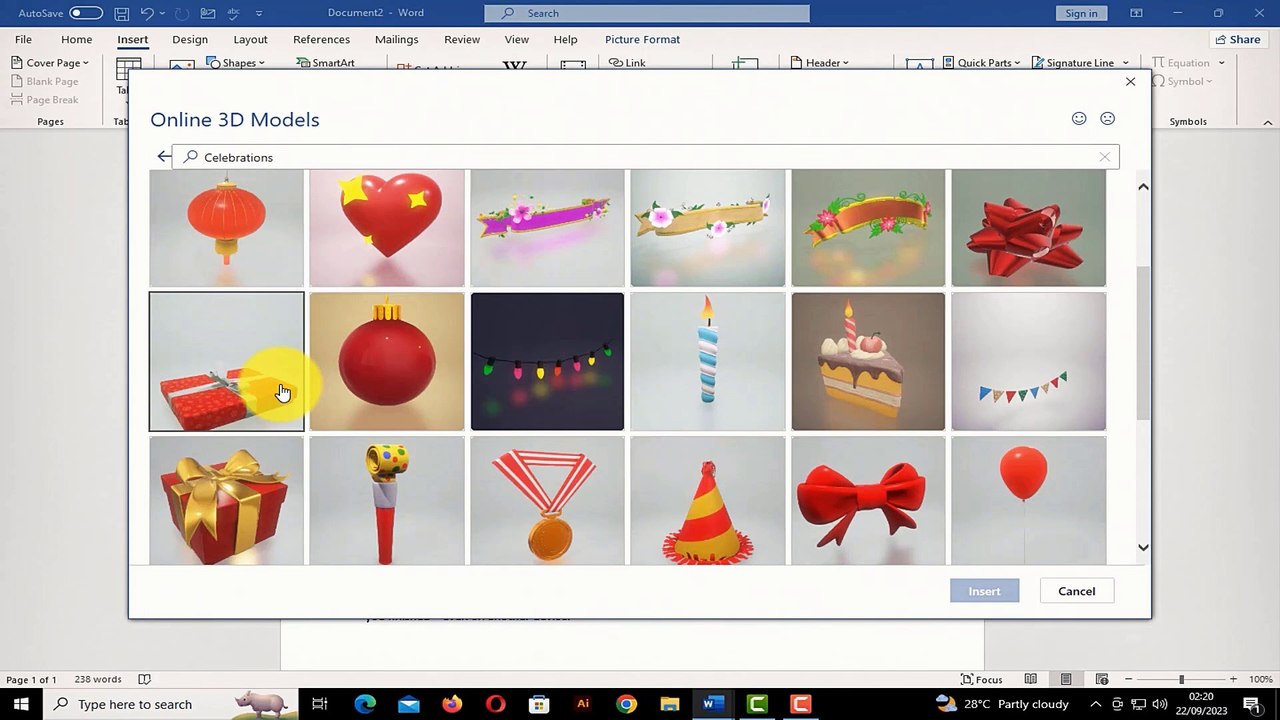Viewport: 1280px width, 720px height.
Task: Open the File menu
Action: point(23,39)
